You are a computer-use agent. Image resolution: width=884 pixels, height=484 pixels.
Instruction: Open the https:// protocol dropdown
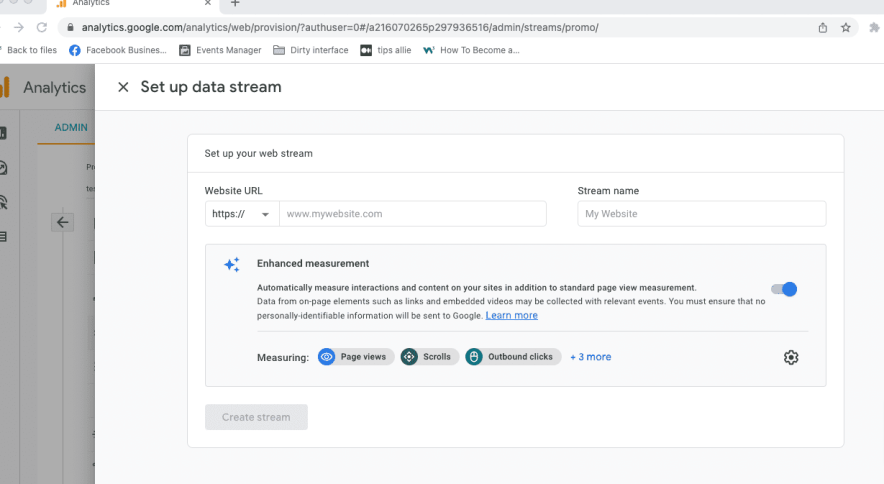(x=241, y=214)
